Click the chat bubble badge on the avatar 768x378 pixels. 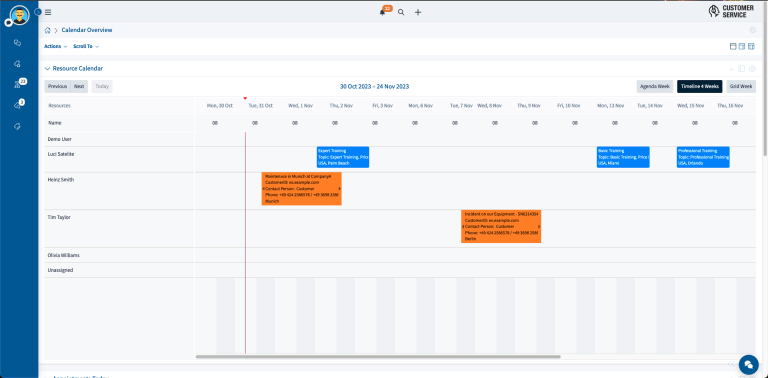click(8, 23)
